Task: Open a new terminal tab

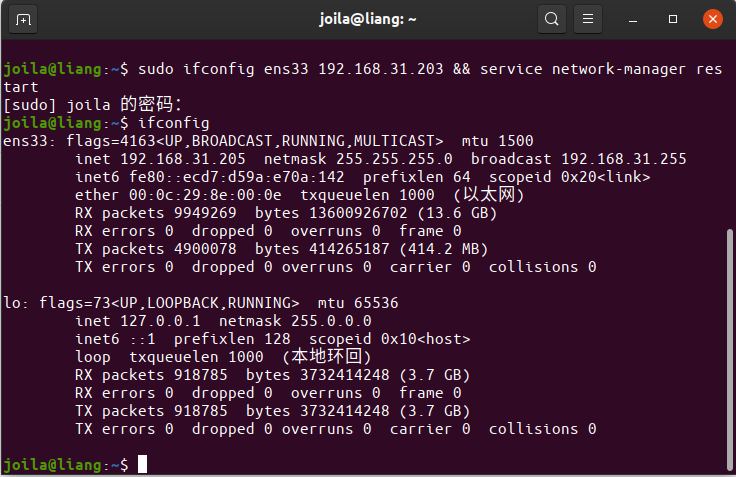Action: click(24, 19)
